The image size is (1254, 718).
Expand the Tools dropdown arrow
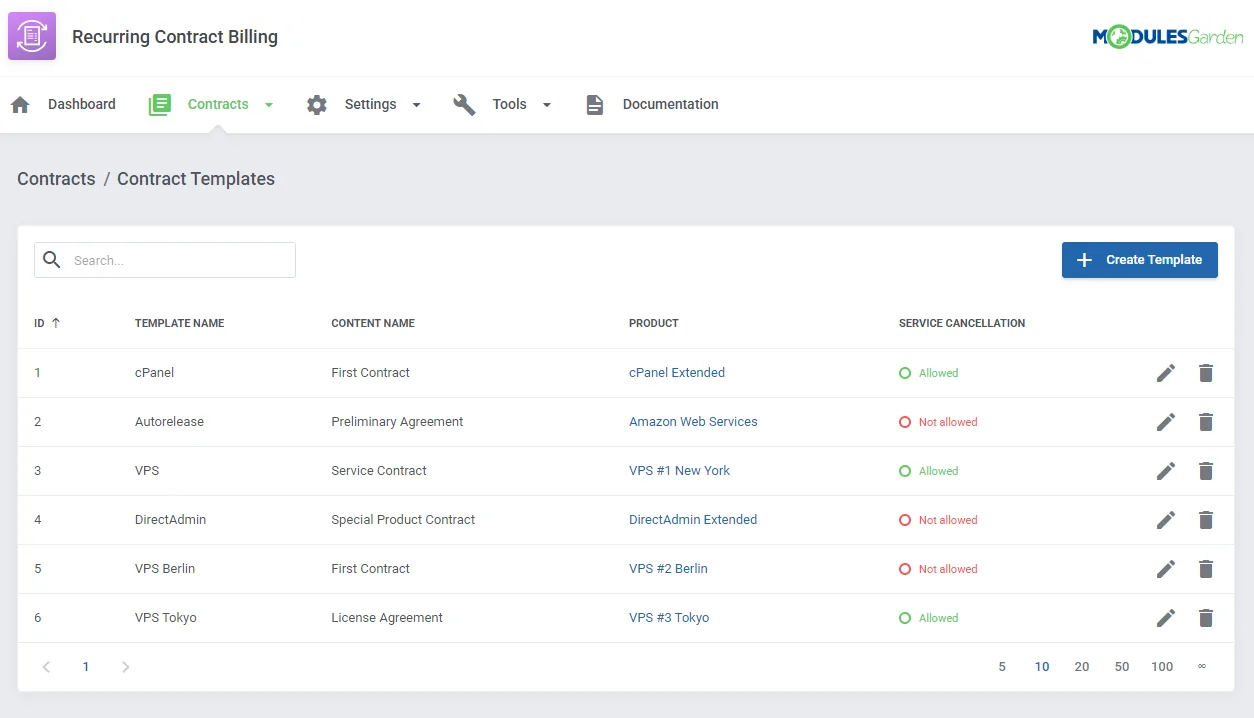pos(546,104)
